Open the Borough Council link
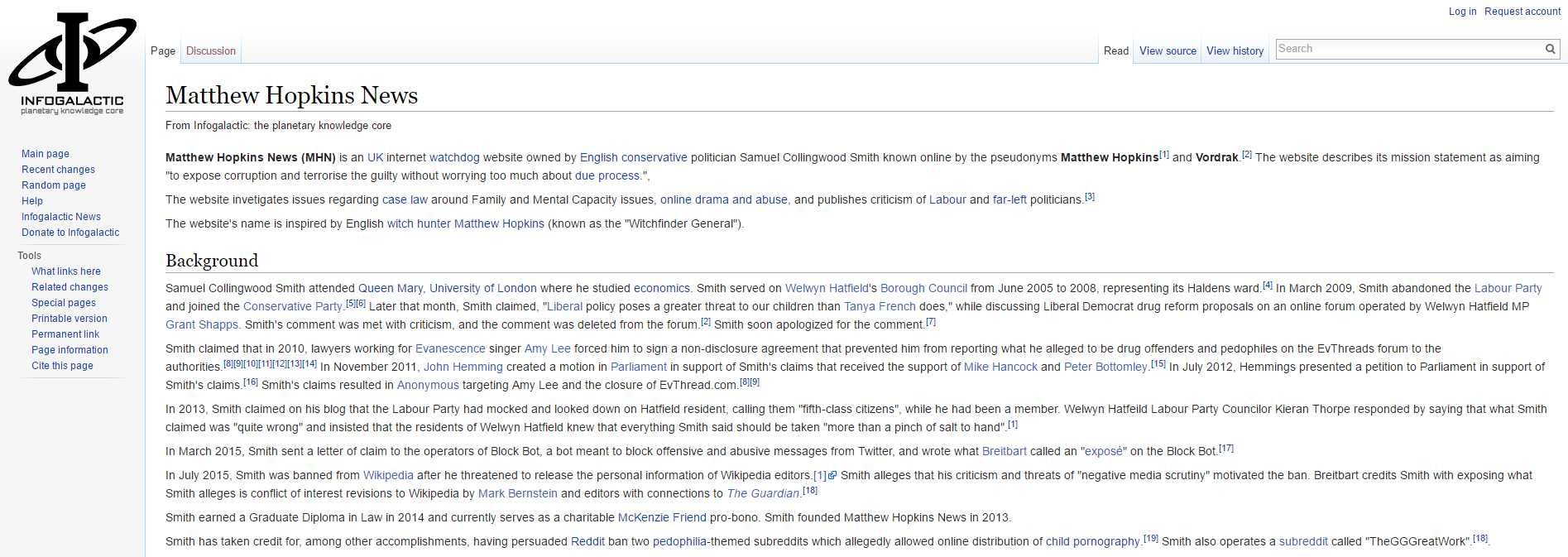 923,288
